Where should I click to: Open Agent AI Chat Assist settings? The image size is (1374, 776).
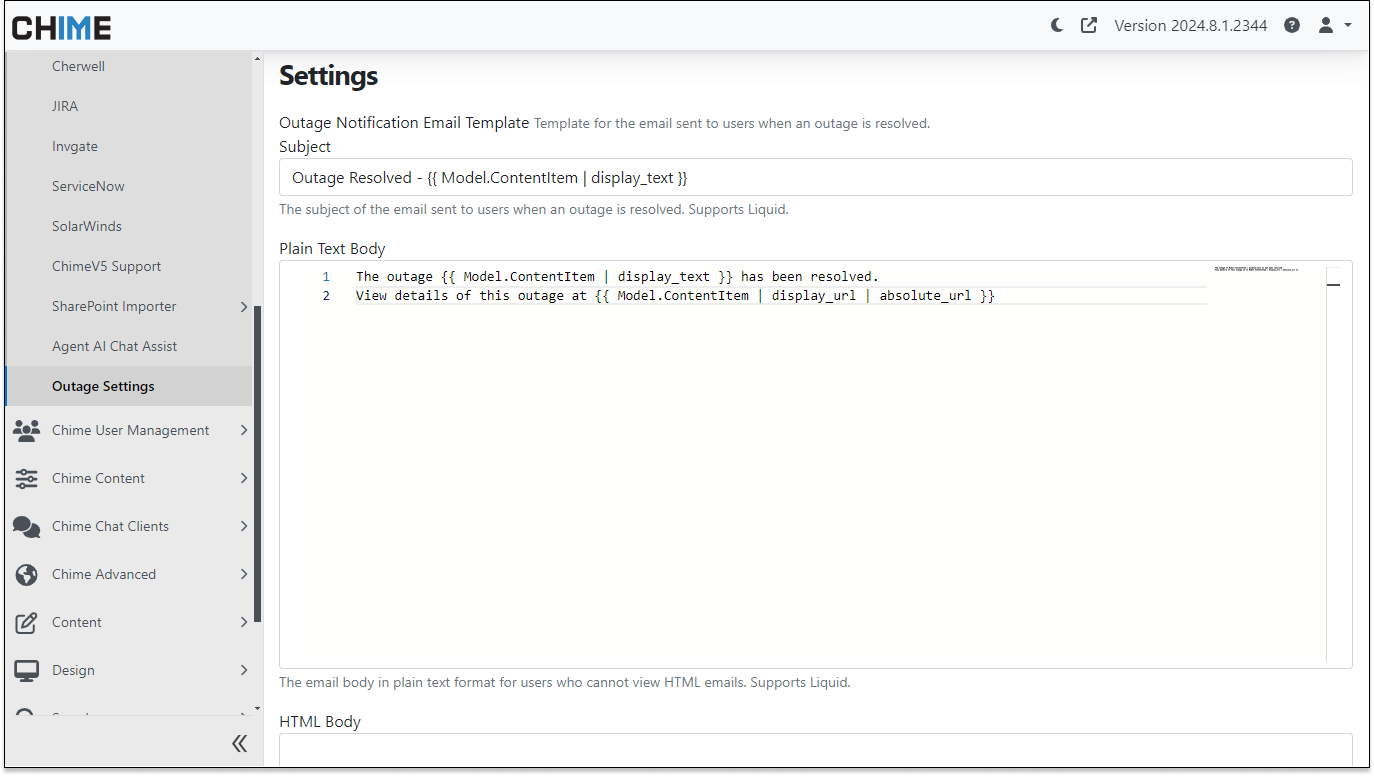[128, 346]
